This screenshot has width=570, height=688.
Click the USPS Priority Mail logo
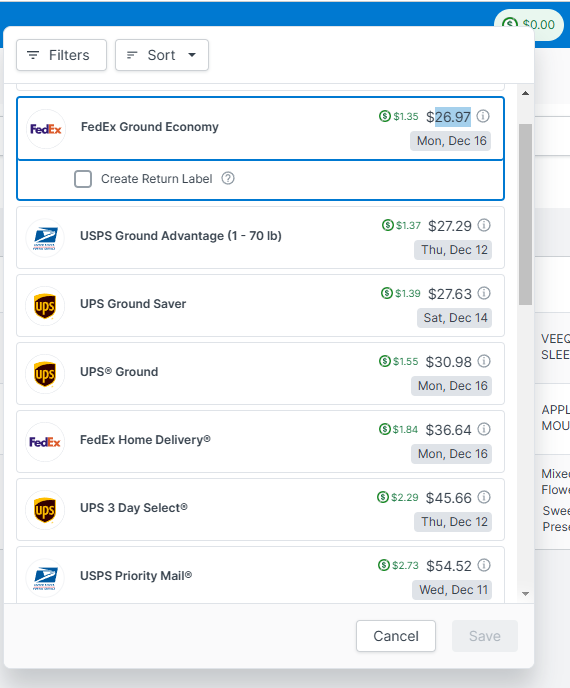click(45, 578)
